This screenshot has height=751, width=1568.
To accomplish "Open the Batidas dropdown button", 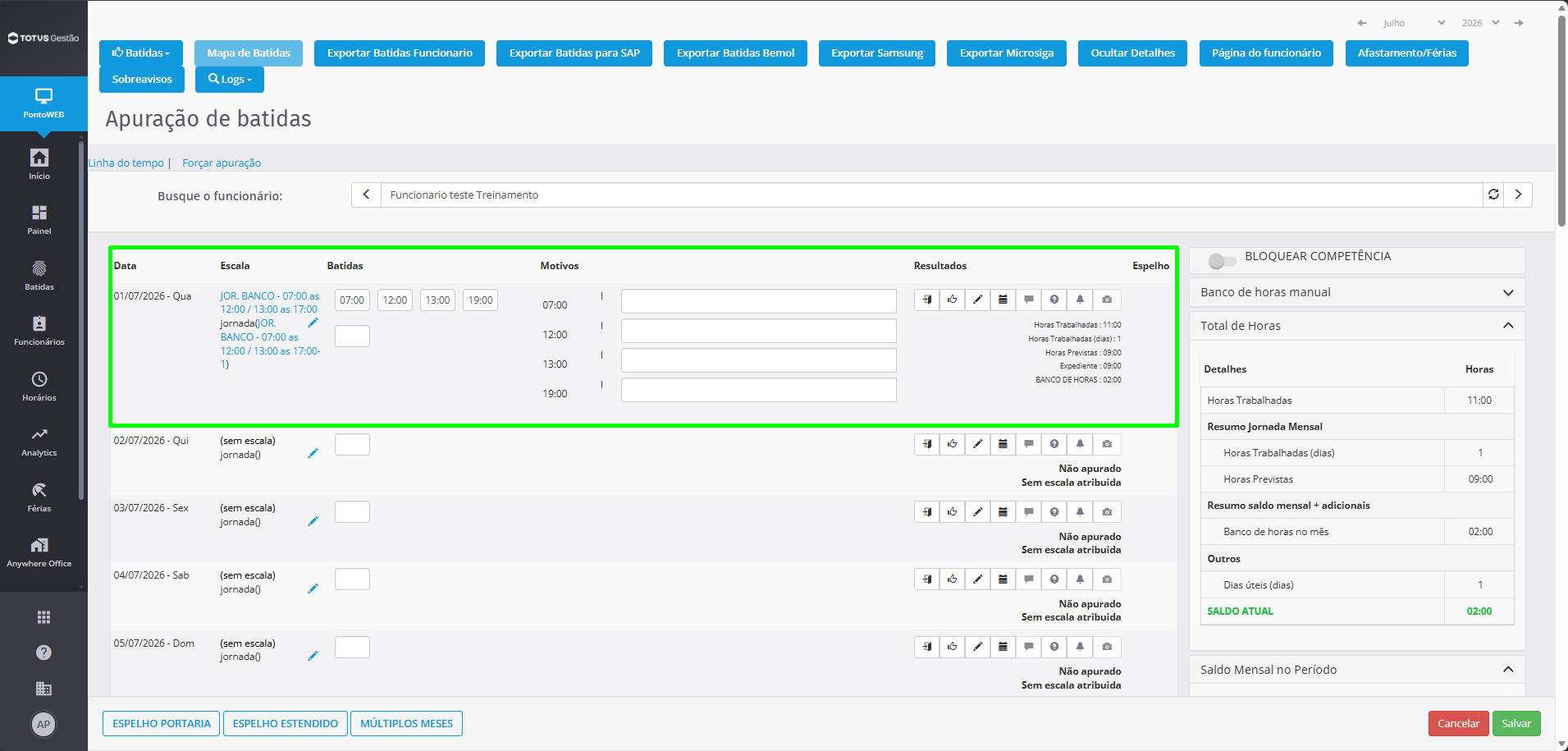I will point(141,53).
